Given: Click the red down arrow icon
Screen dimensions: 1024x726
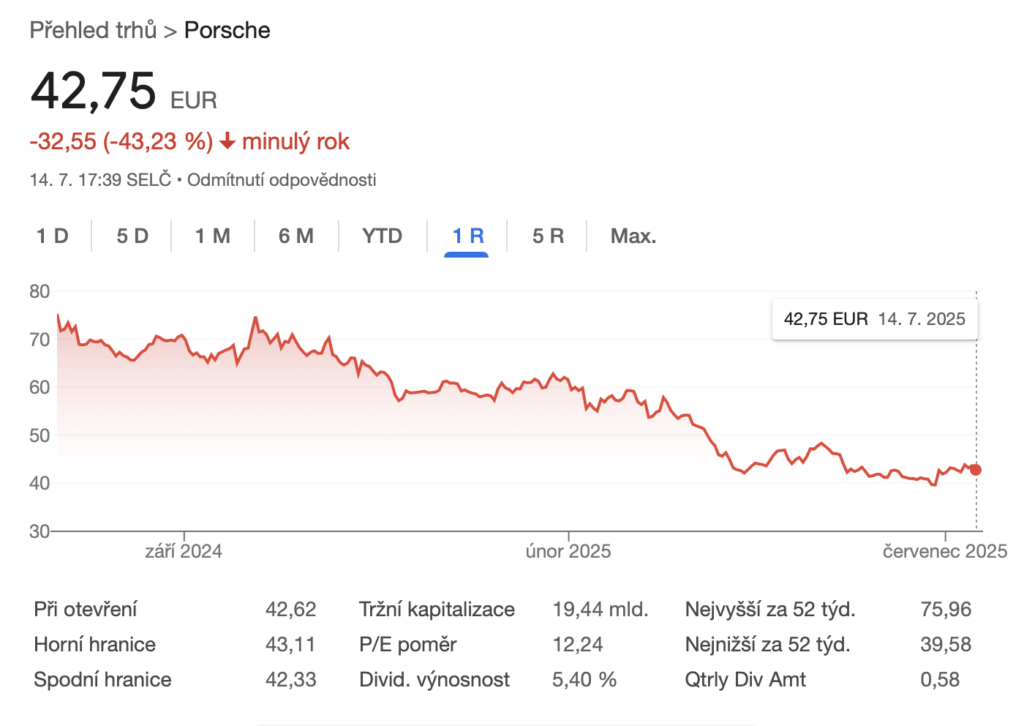Looking at the screenshot, I should tap(227, 142).
